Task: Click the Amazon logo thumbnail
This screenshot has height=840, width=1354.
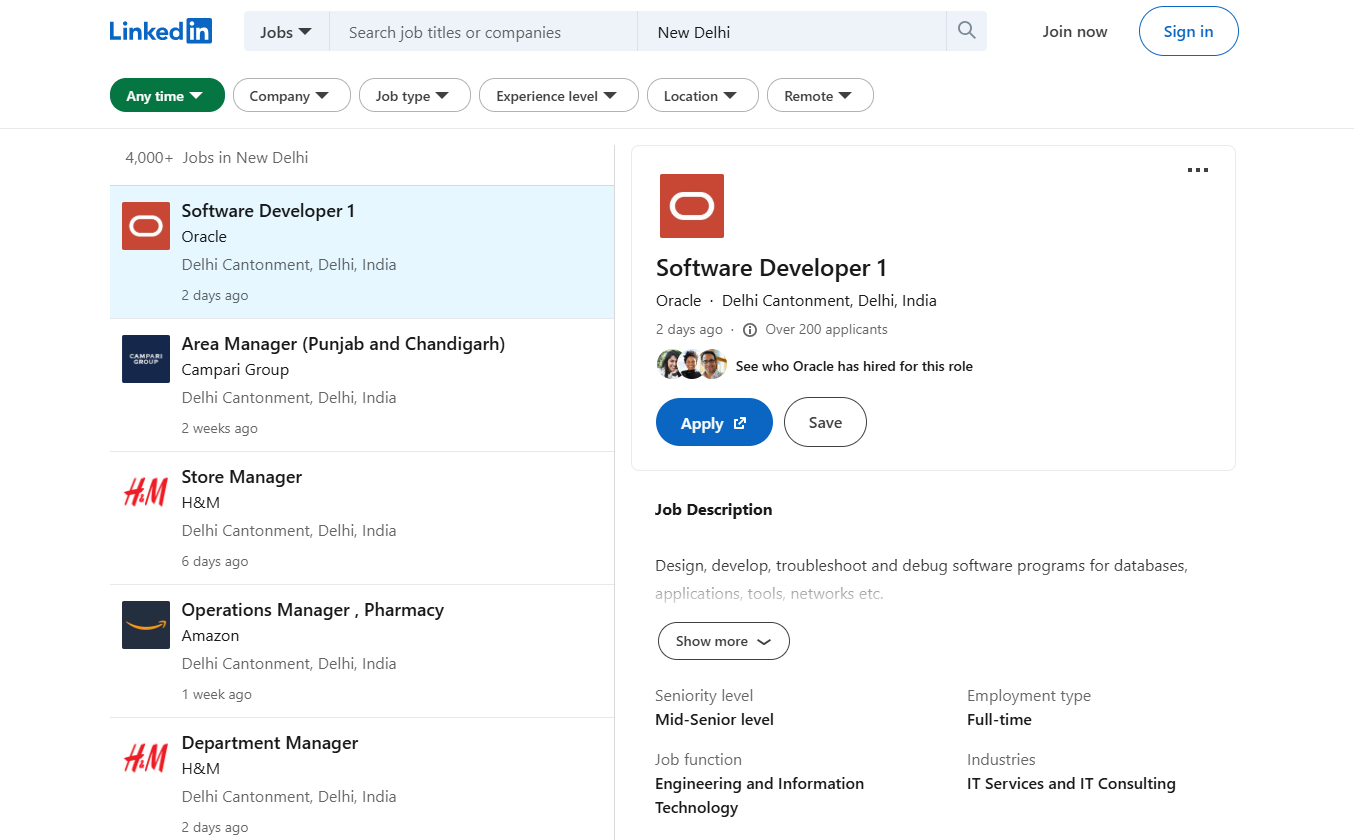Action: coord(146,625)
